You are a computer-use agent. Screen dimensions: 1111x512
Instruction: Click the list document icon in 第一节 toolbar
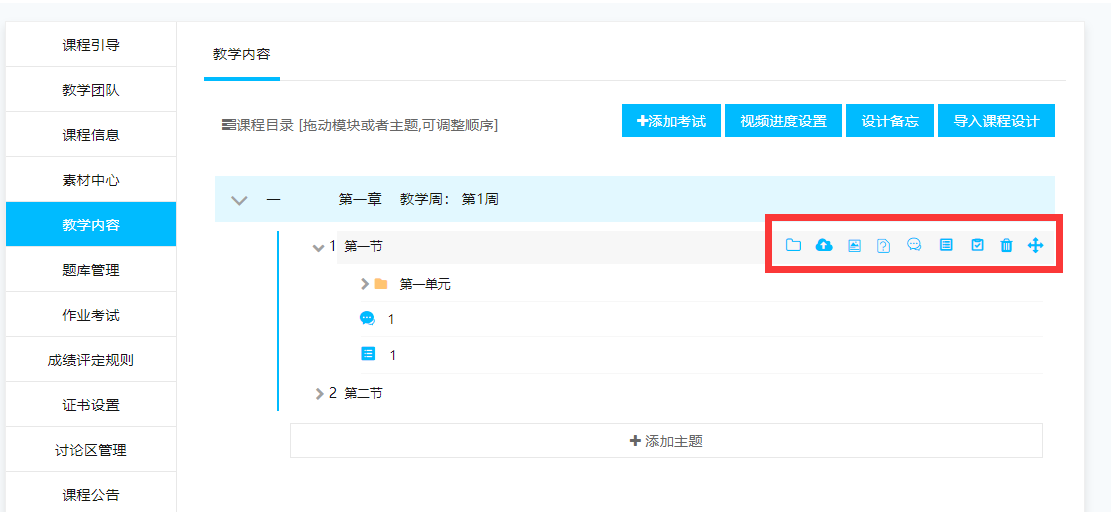[946, 245]
